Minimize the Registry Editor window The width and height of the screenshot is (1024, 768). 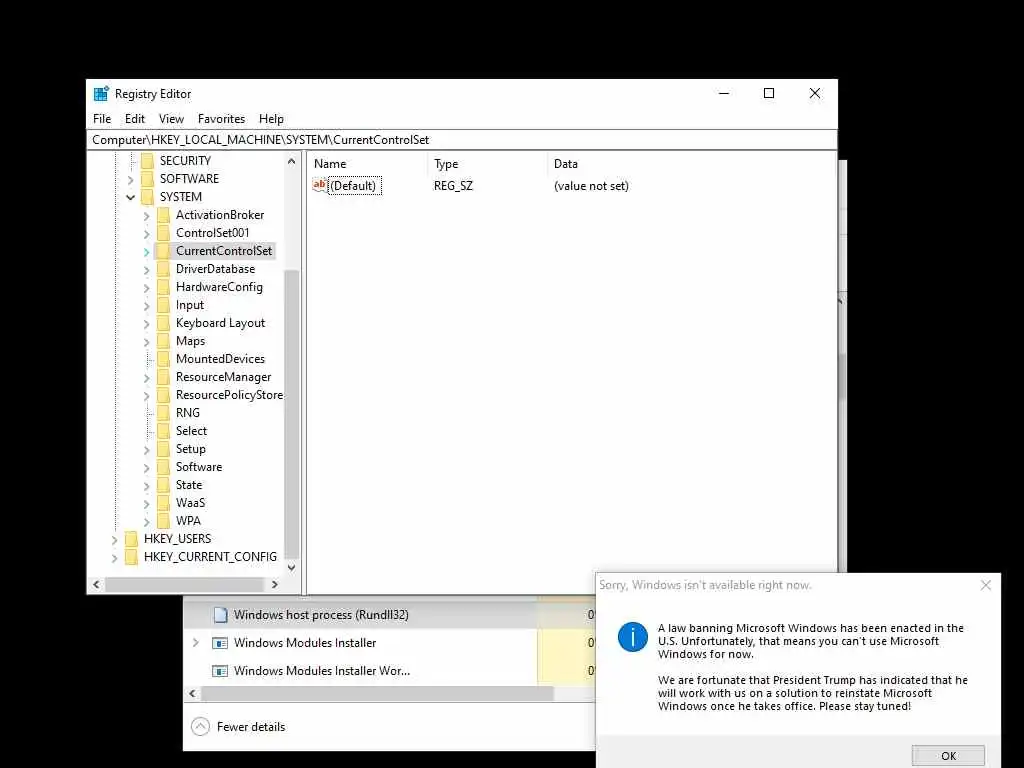click(724, 93)
